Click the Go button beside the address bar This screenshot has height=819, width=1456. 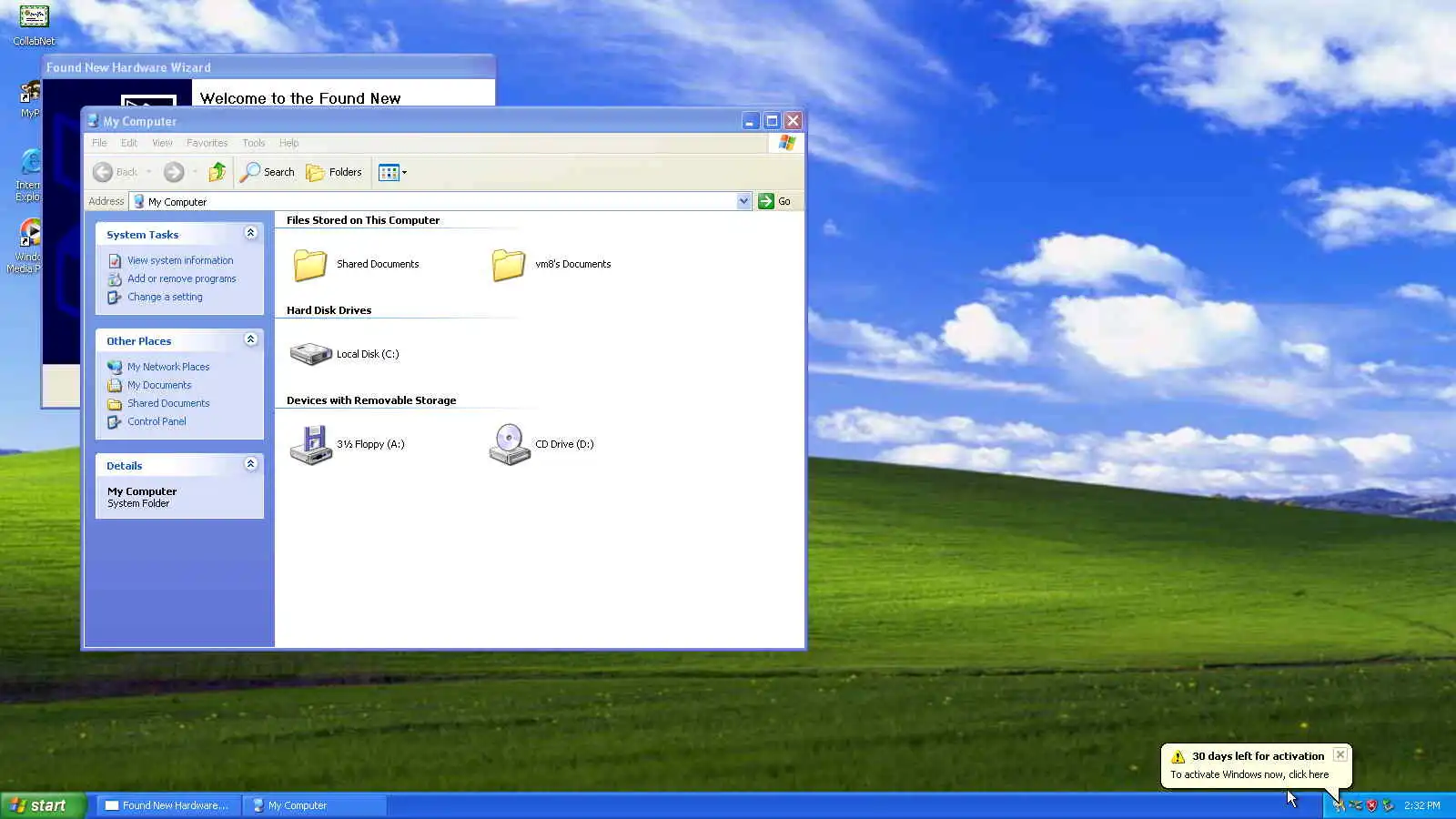774,201
